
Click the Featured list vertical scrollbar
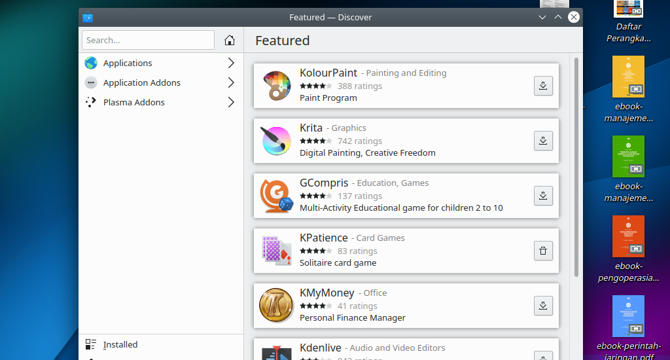click(576, 167)
